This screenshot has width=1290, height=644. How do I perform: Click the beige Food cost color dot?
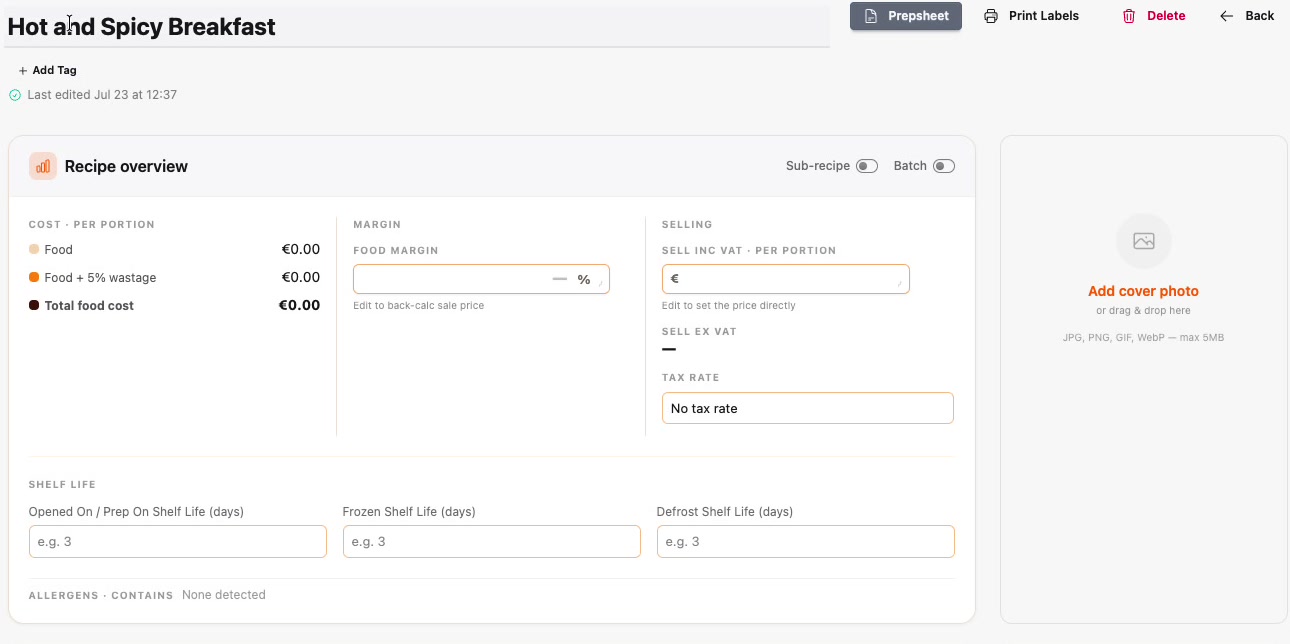34,250
